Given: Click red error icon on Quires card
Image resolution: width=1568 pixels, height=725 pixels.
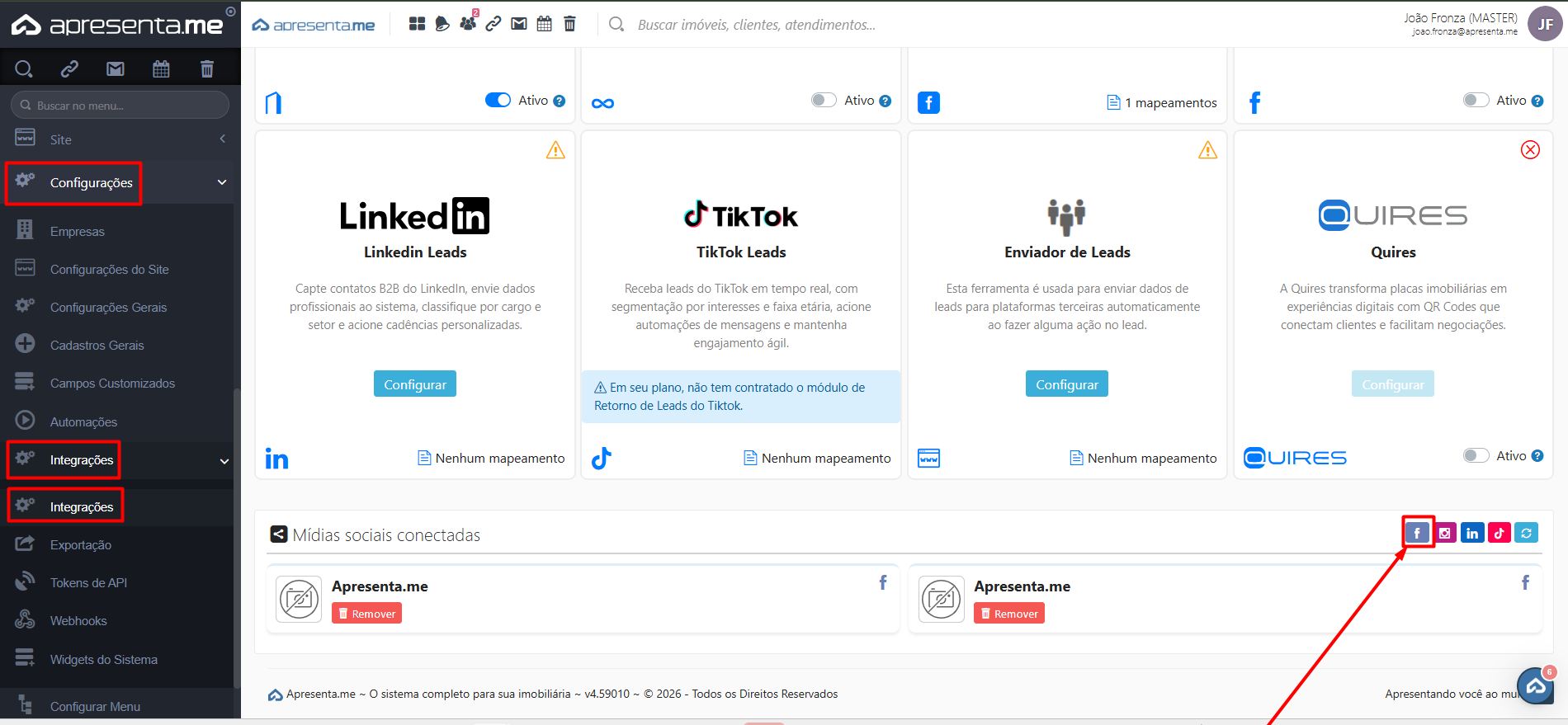Looking at the screenshot, I should click(x=1531, y=150).
